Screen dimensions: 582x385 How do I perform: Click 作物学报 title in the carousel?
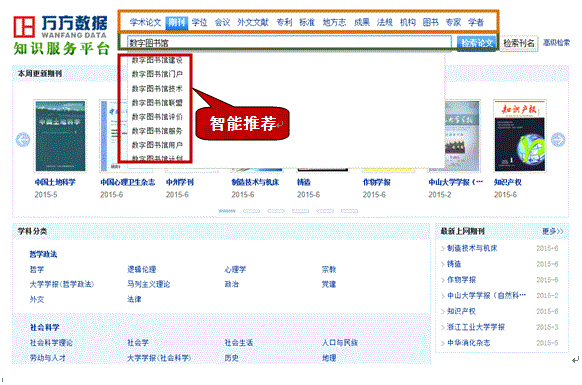pyautogui.click(x=376, y=182)
